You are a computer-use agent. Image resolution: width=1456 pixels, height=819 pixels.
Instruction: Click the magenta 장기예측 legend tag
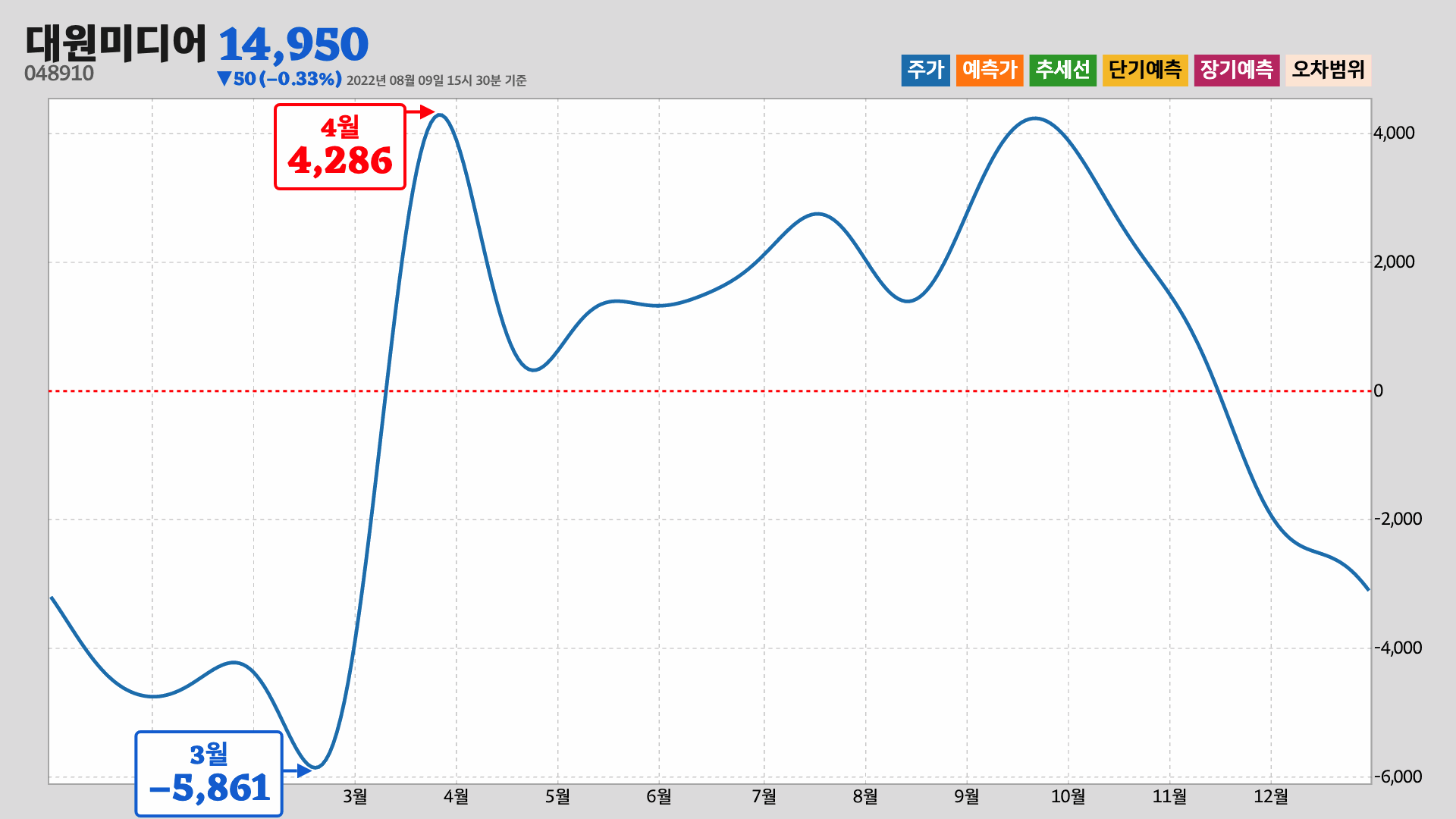click(x=1236, y=70)
